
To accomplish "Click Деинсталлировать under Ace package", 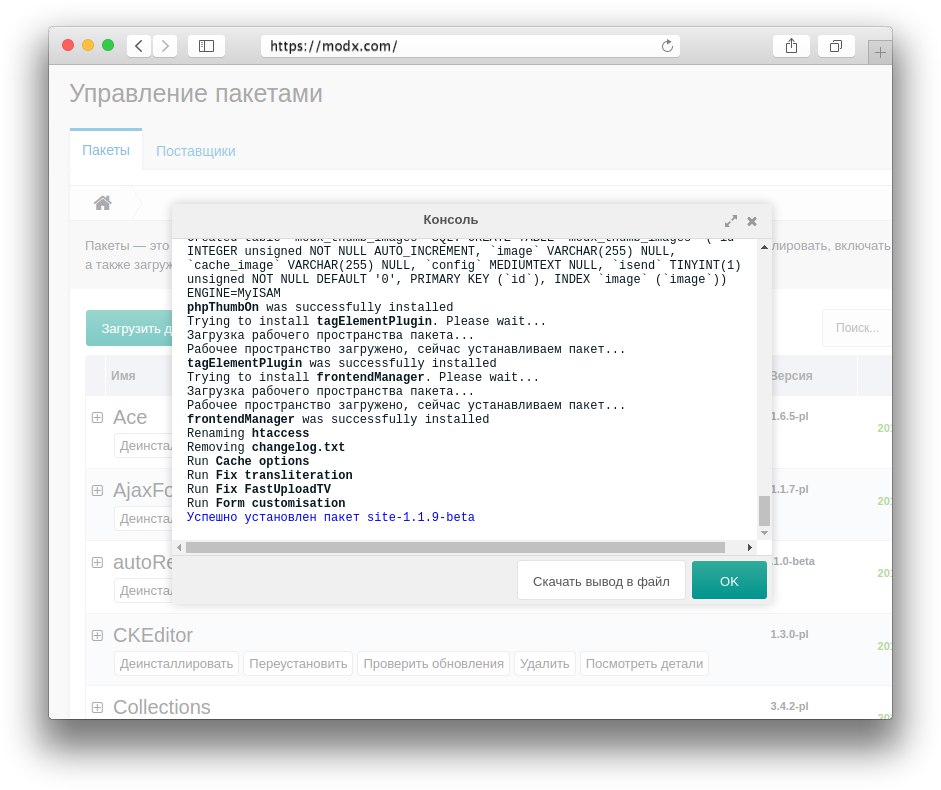I will click(x=144, y=445).
